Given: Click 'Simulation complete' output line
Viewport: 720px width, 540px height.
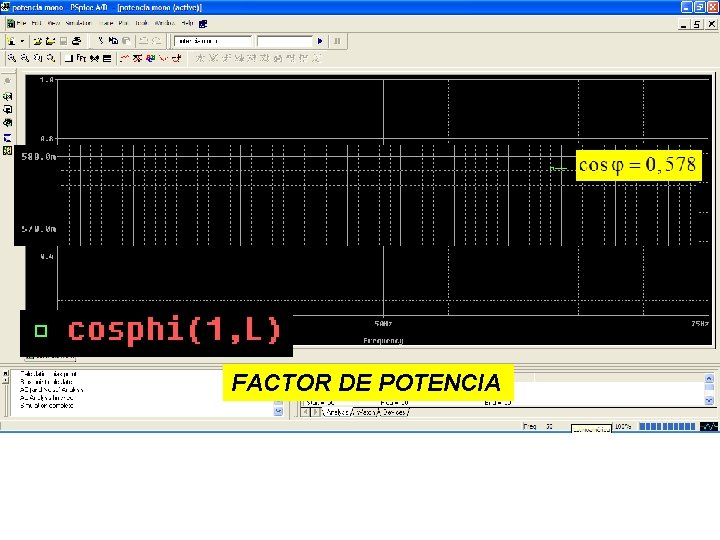Looking at the screenshot, I should coord(47,406).
